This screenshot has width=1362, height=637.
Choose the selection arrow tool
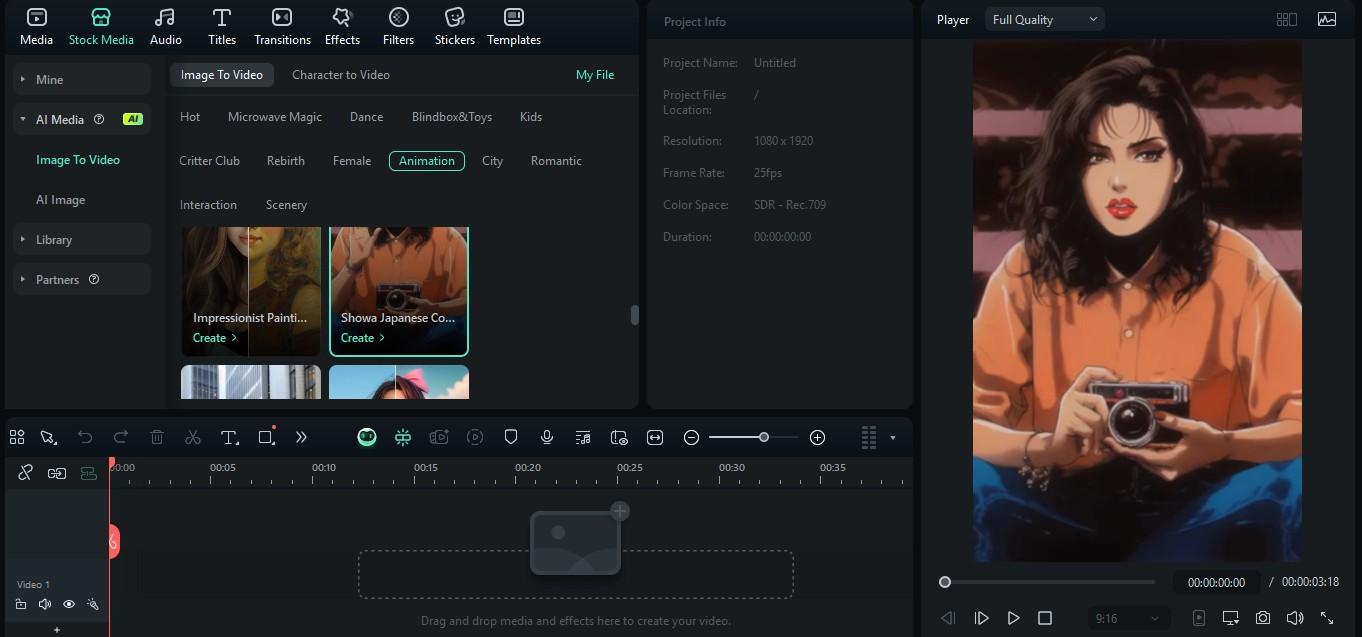48,437
